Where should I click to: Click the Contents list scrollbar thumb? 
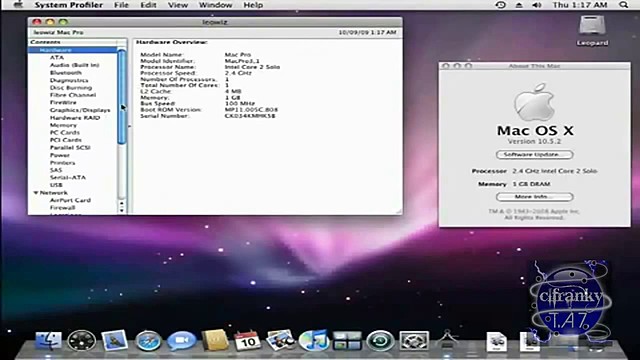[121, 96]
